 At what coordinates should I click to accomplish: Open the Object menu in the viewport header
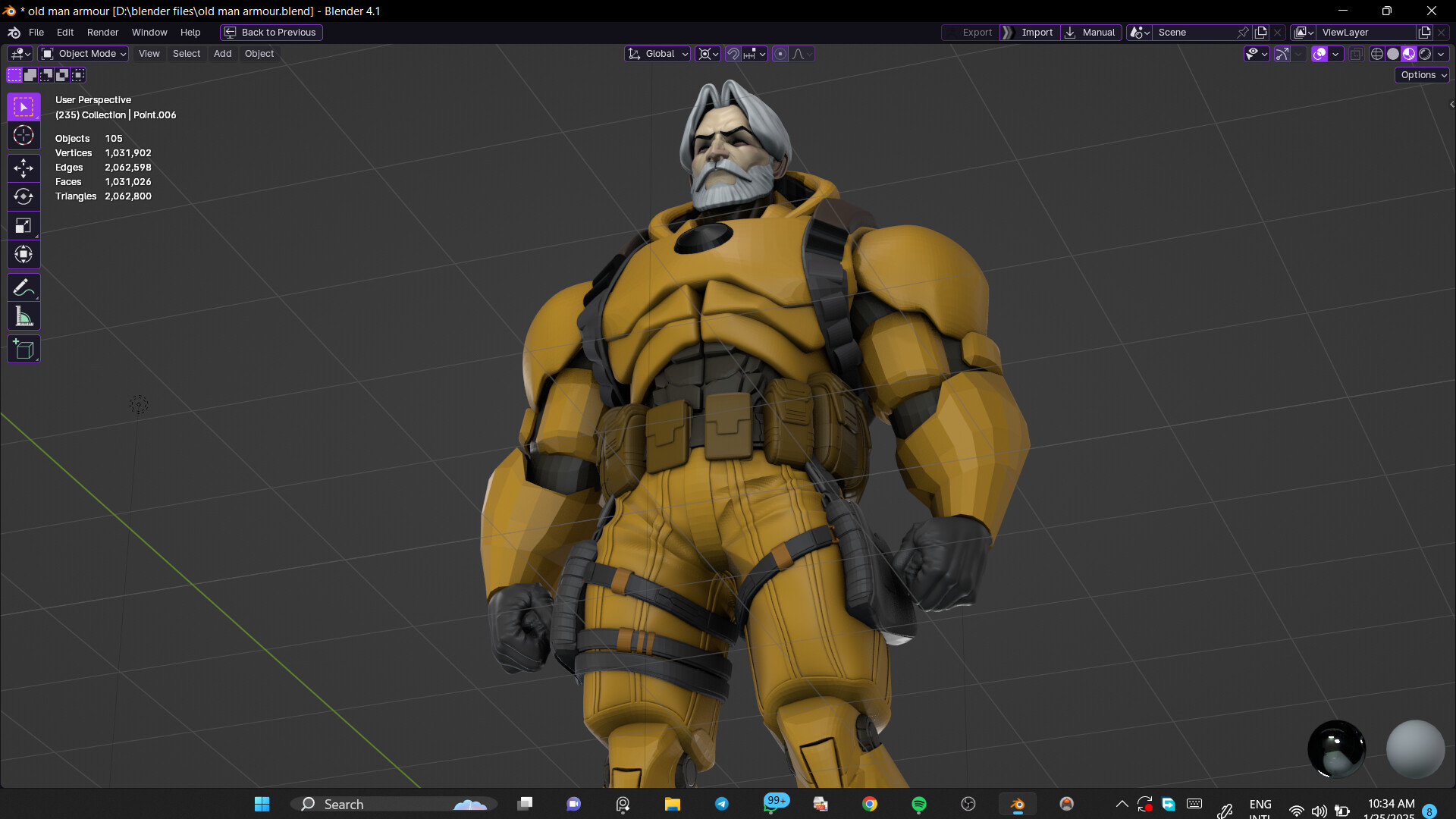[259, 53]
